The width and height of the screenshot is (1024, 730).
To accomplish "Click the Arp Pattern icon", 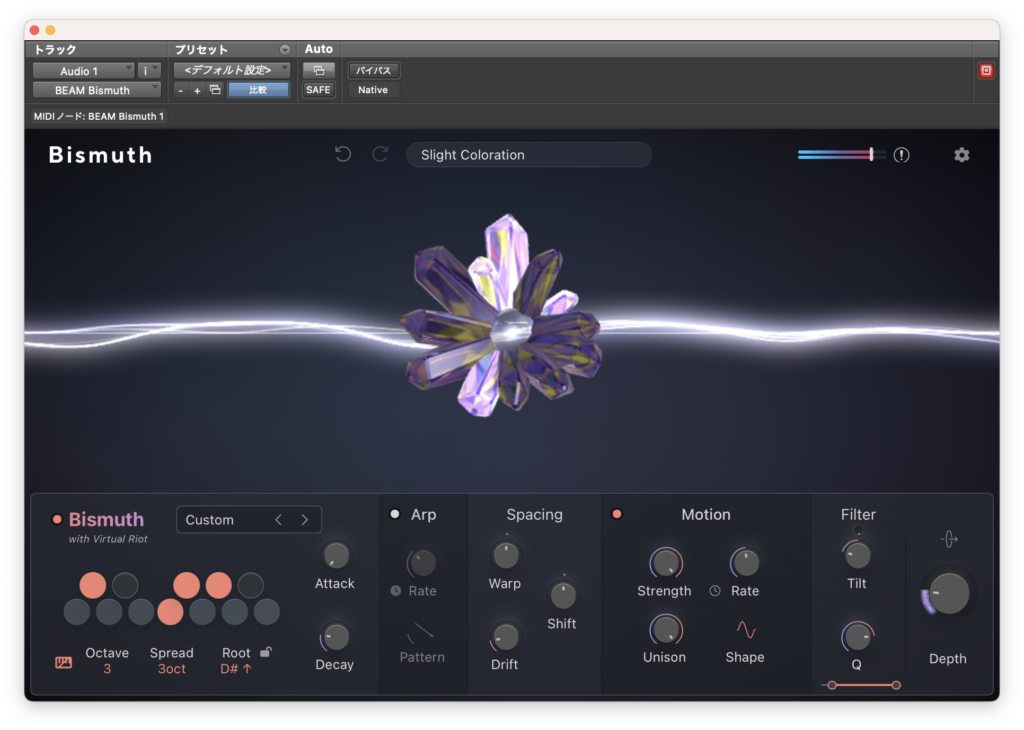I will [x=421, y=632].
